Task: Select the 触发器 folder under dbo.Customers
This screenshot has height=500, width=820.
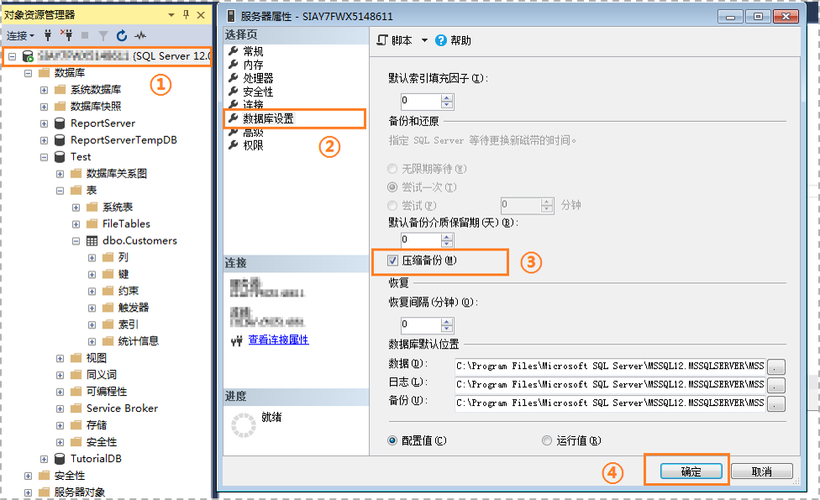Action: tap(133, 308)
